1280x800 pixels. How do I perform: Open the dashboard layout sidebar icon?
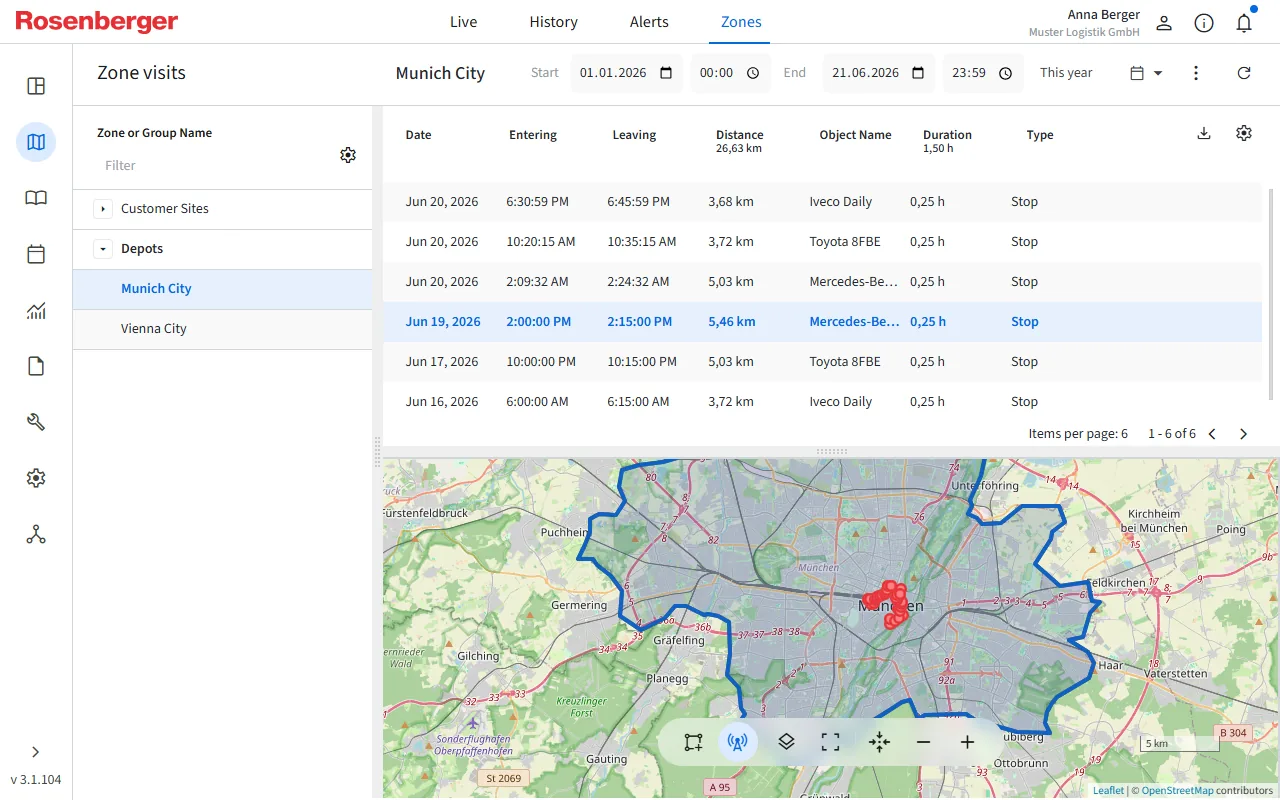point(36,86)
